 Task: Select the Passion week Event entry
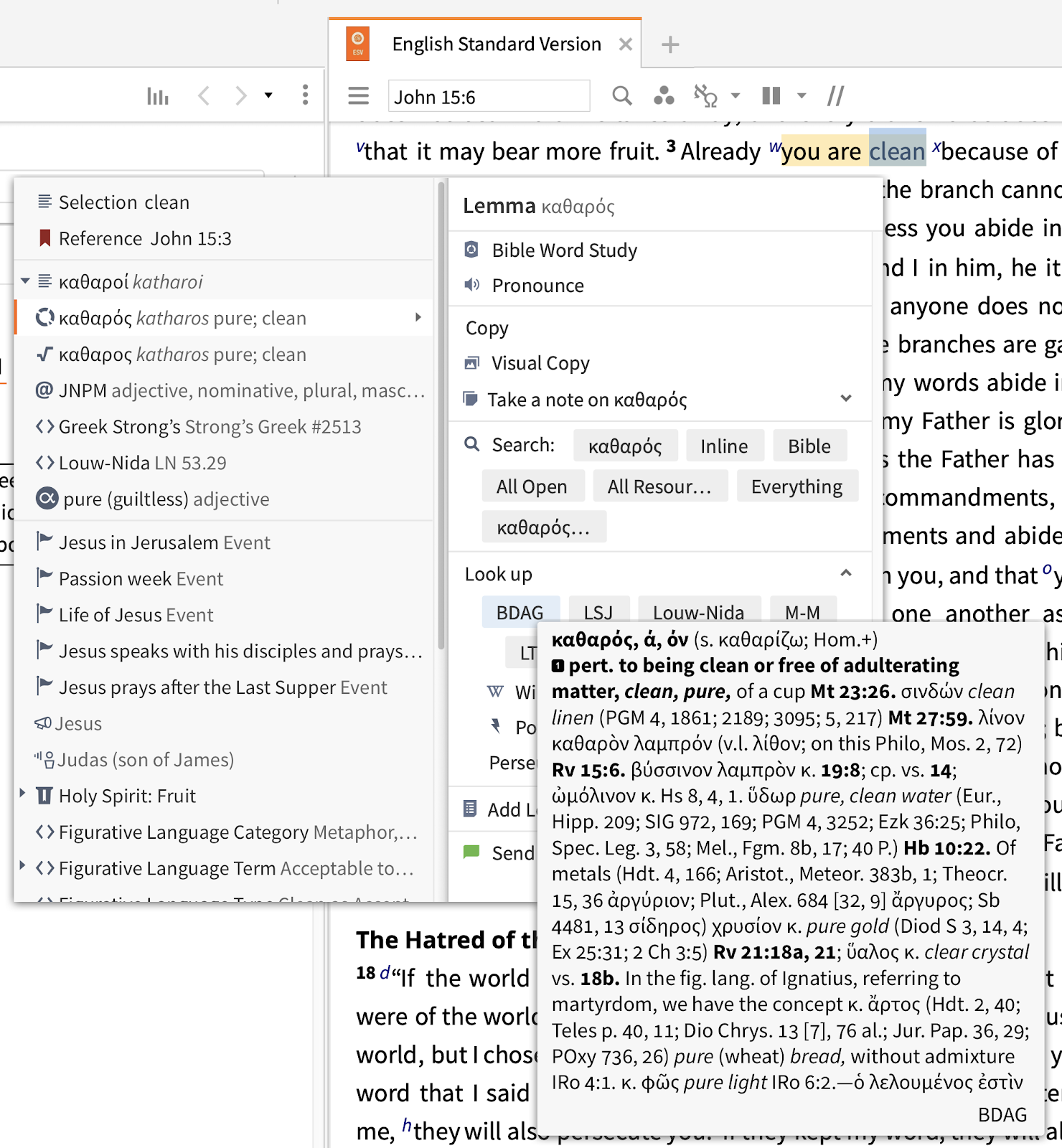(x=224, y=578)
